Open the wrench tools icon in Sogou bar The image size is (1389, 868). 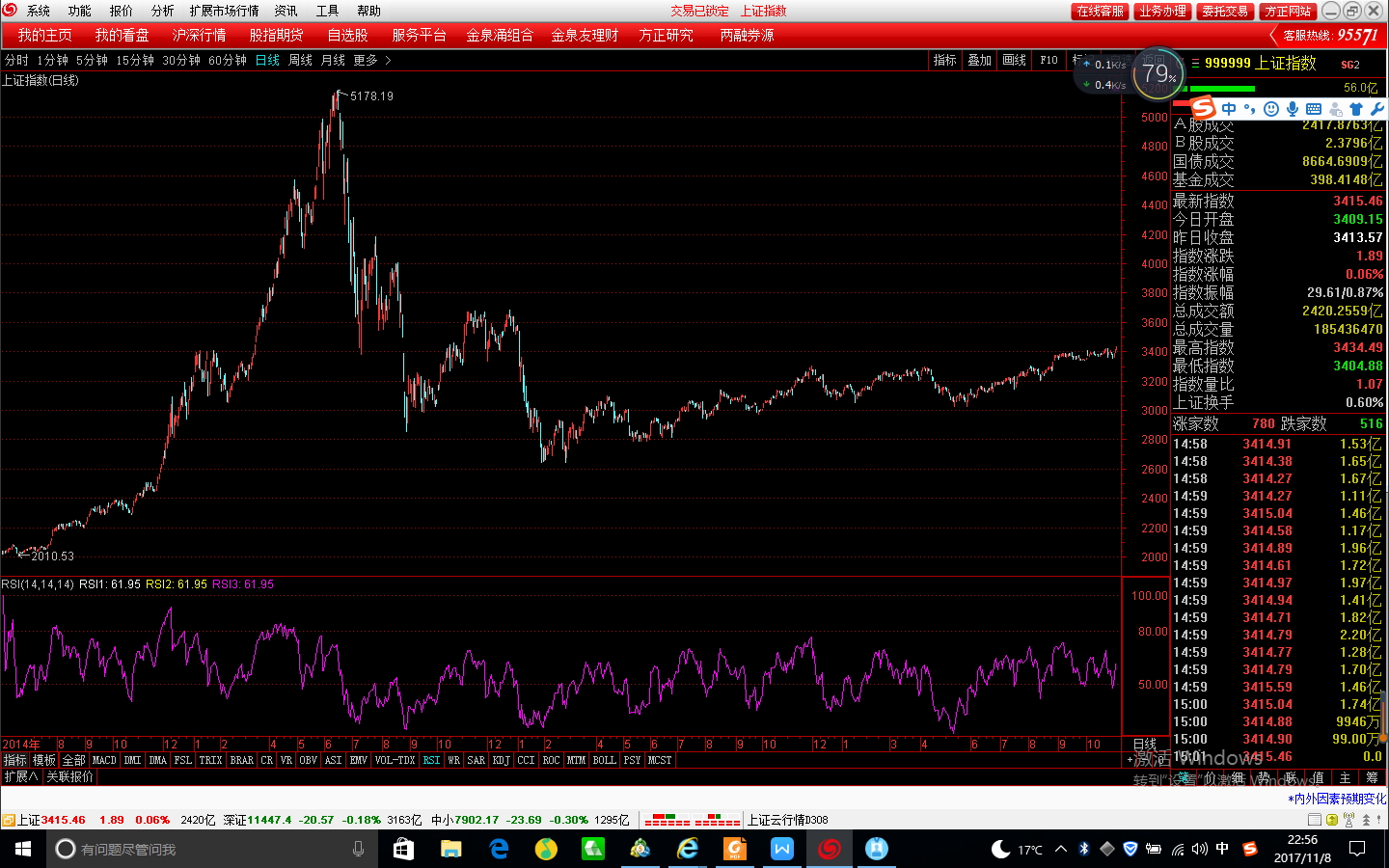pos(1376,109)
